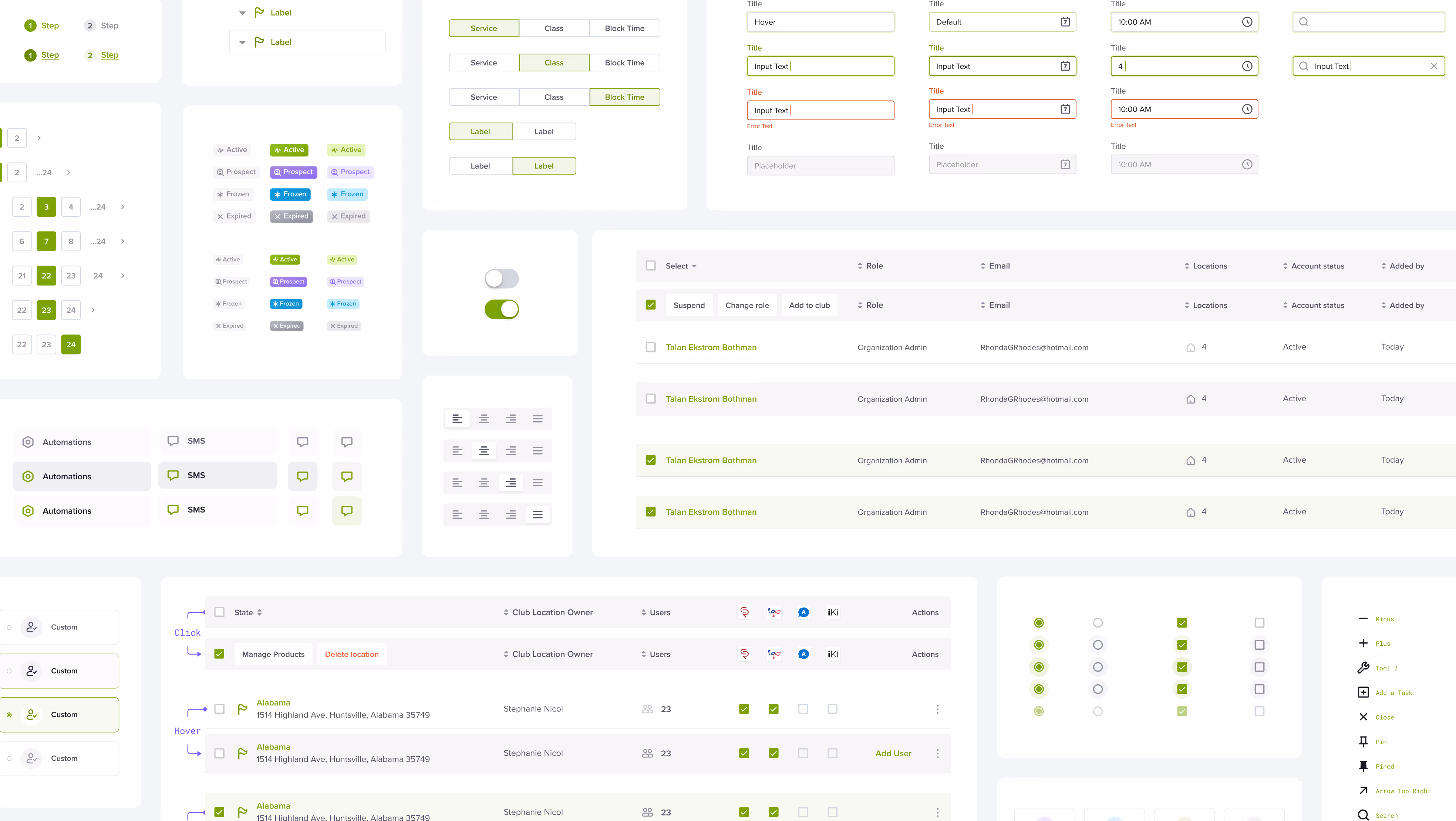Click the Change role button
This screenshot has width=1456, height=821.
pos(746,305)
